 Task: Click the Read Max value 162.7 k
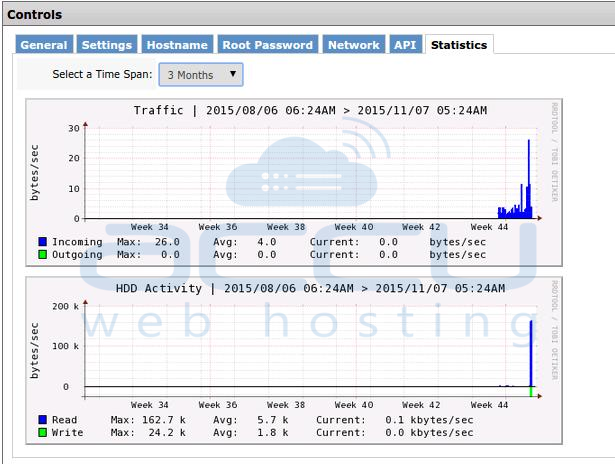[x=164, y=420]
